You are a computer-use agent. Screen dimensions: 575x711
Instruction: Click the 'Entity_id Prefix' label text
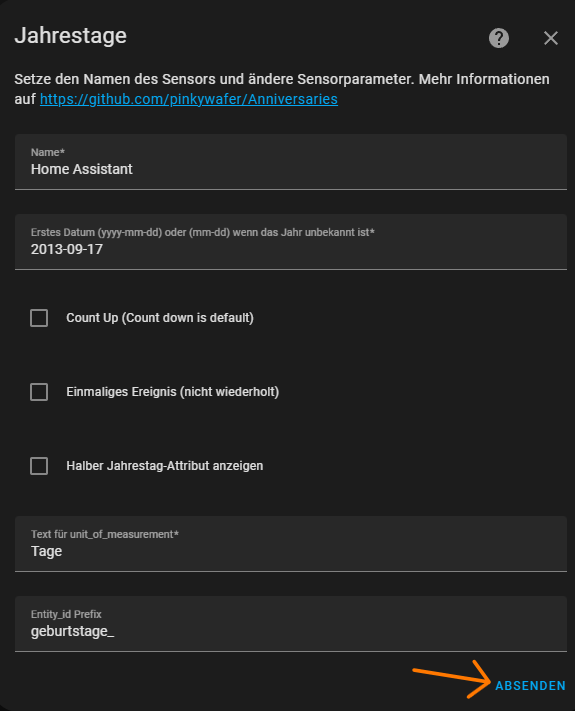(66, 614)
